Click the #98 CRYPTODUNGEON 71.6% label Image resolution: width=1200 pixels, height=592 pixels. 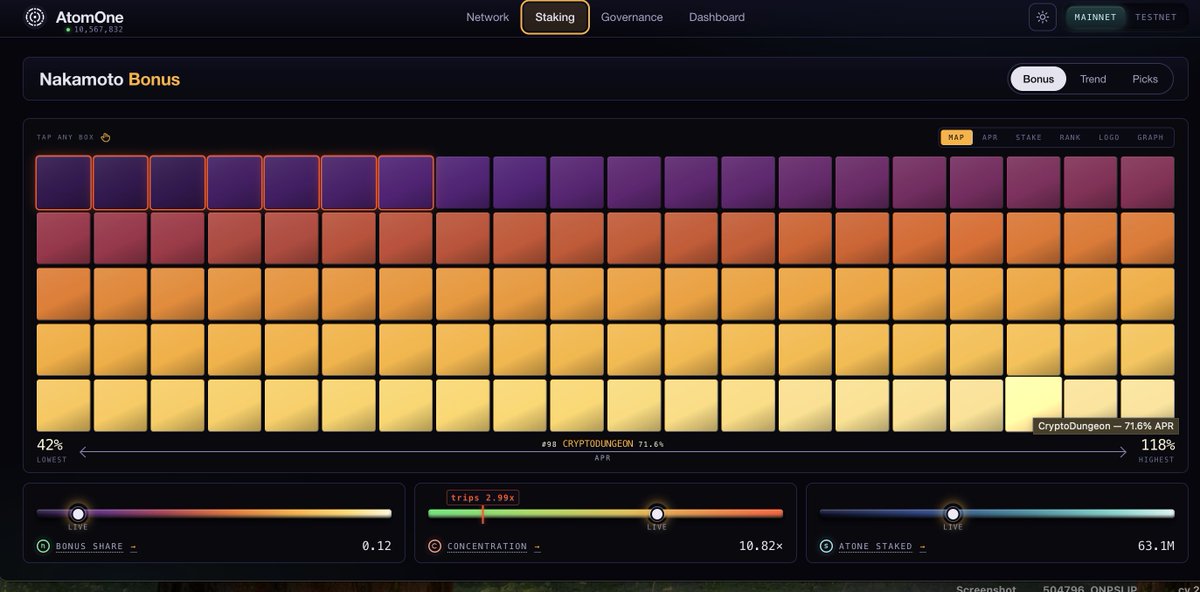click(x=601, y=444)
